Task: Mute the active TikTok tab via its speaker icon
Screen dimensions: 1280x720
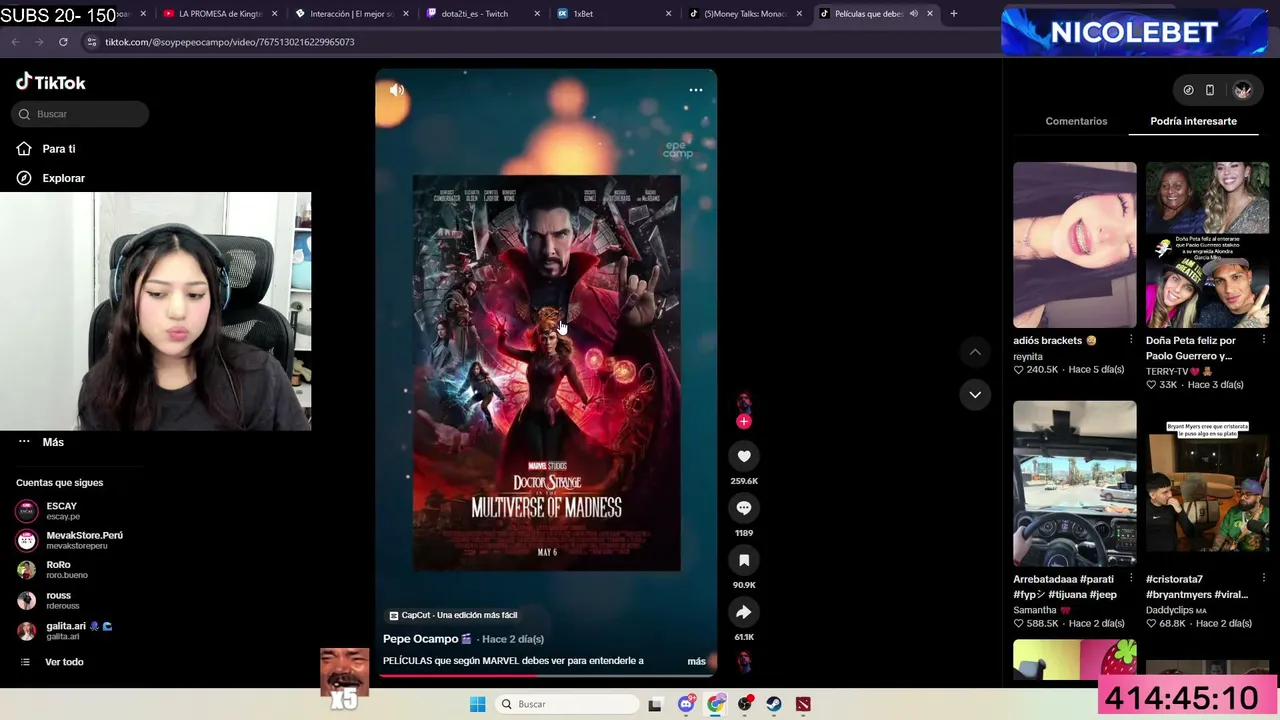Action: point(913,14)
